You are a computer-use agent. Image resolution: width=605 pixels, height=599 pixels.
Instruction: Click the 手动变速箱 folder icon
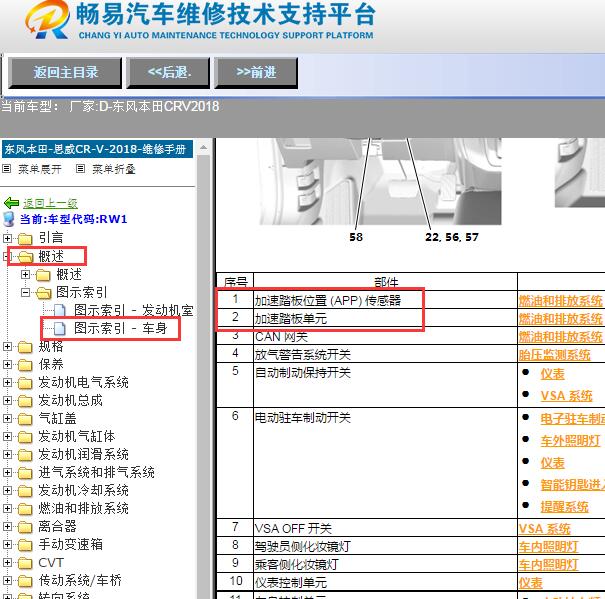(x=25, y=545)
